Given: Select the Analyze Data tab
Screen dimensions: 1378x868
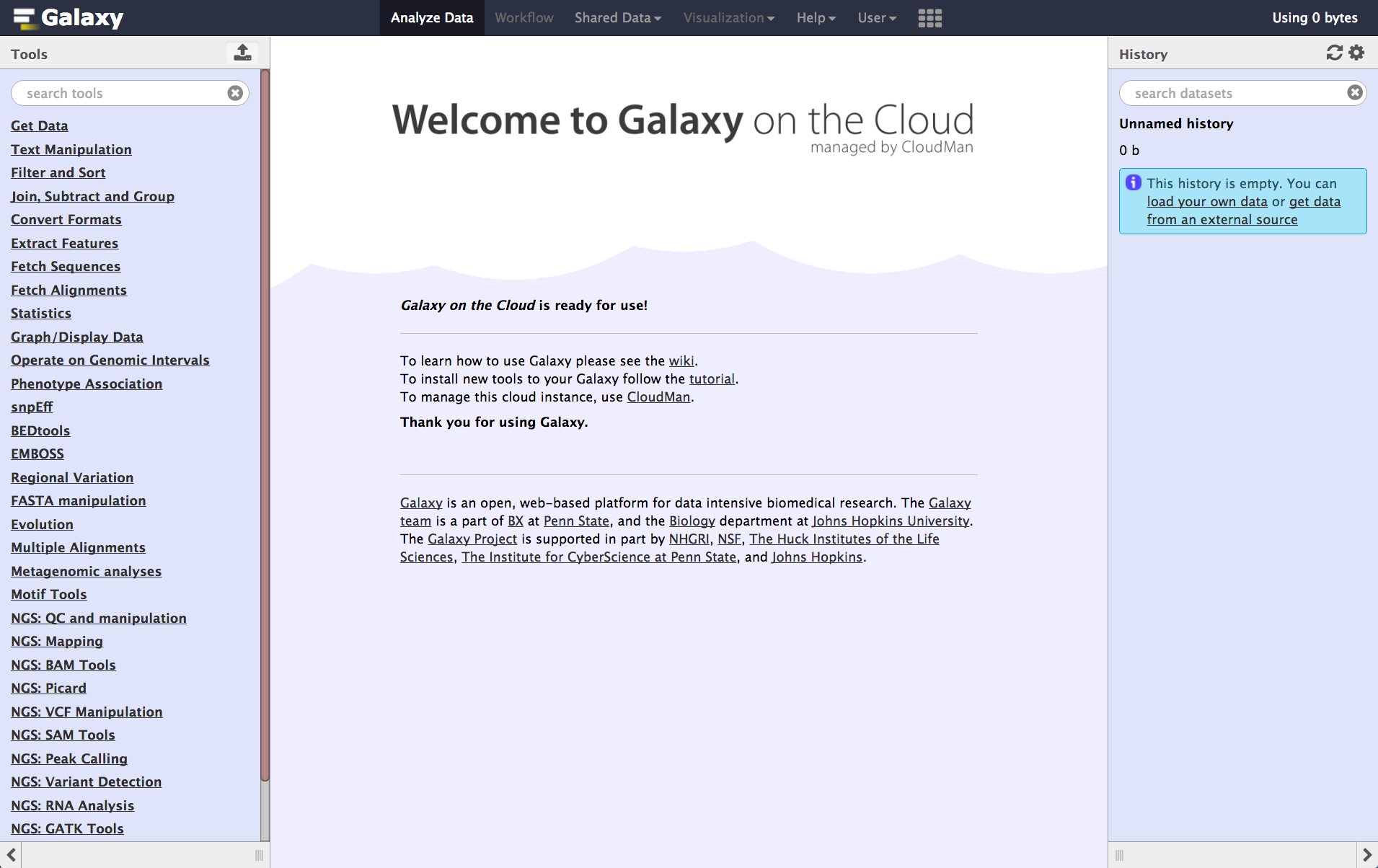Looking at the screenshot, I should (x=432, y=18).
